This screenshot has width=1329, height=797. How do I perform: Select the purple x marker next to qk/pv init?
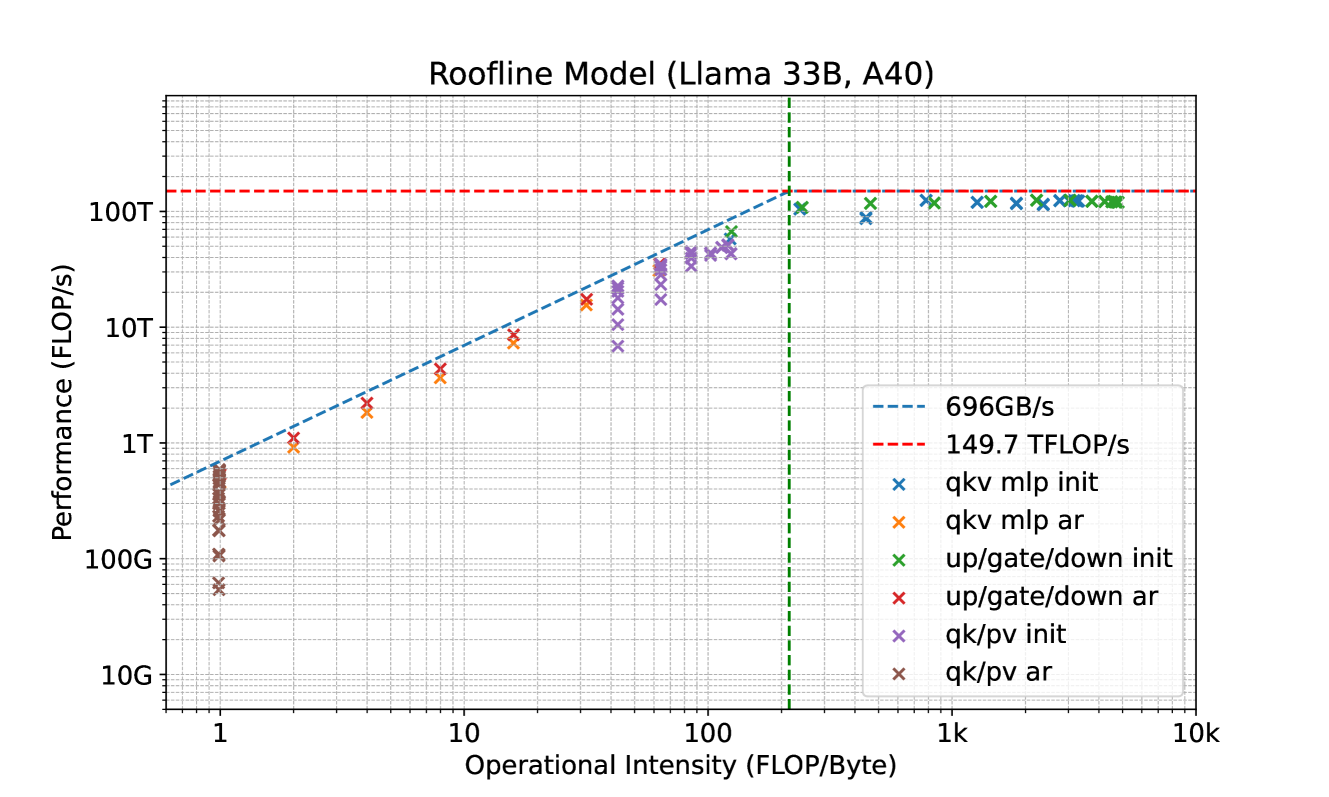pyautogui.click(x=898, y=635)
